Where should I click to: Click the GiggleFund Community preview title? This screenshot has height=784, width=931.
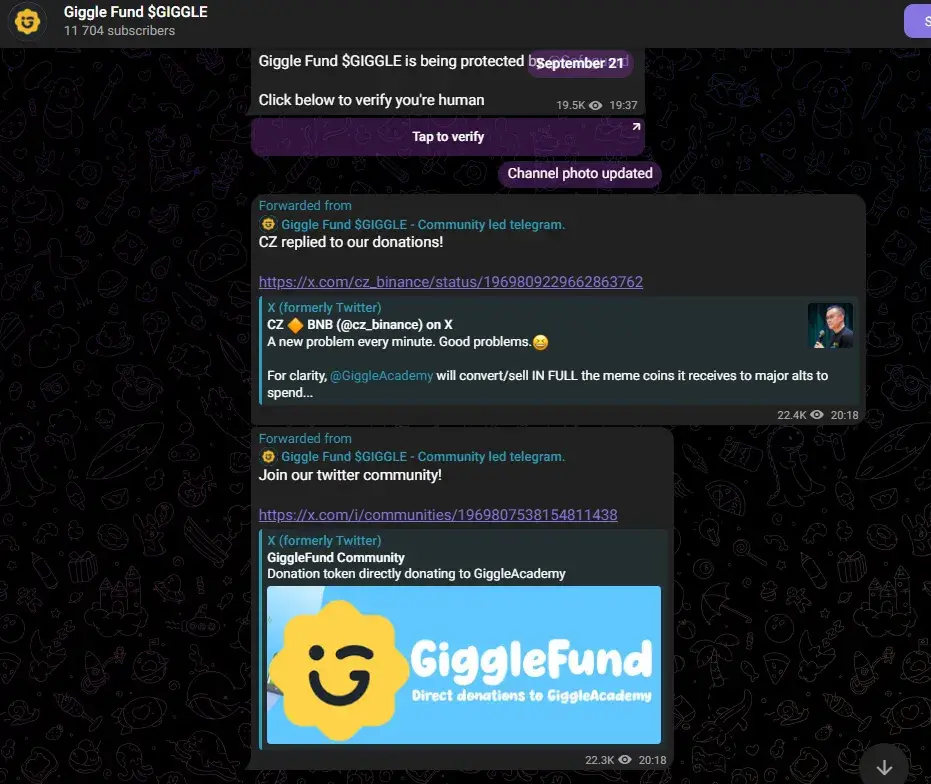coord(335,558)
